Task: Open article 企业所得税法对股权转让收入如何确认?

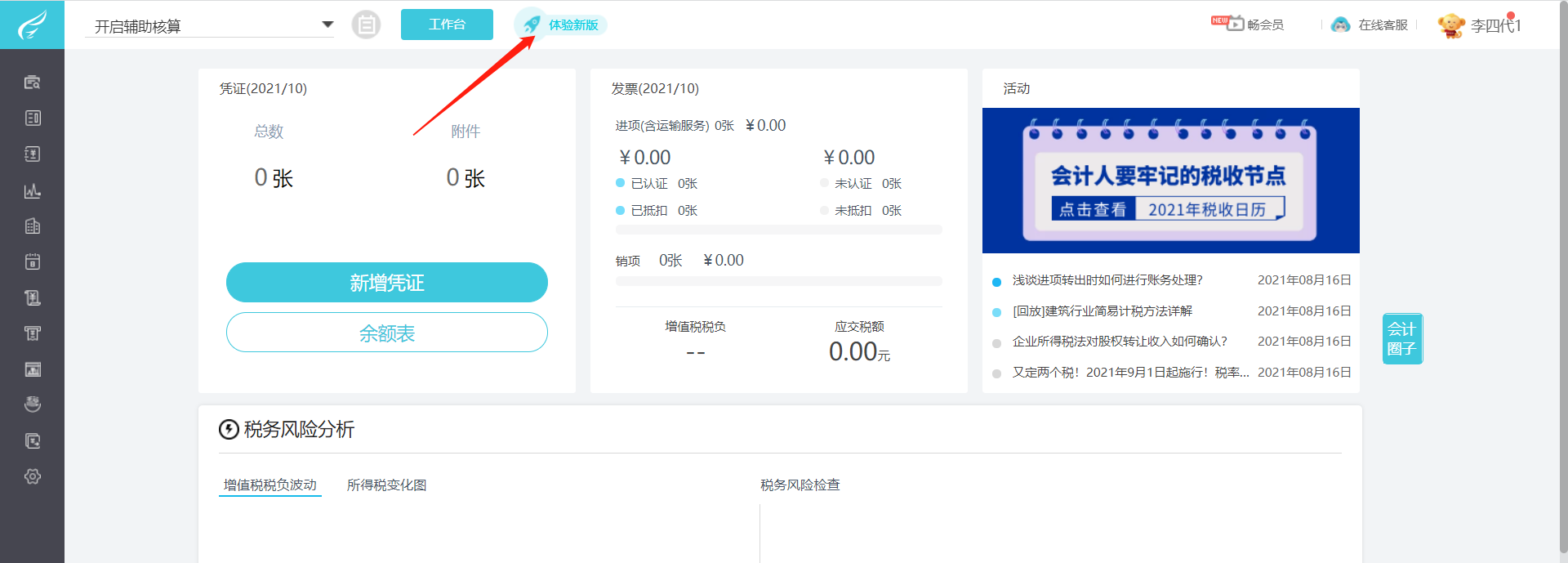Action: [1120, 342]
